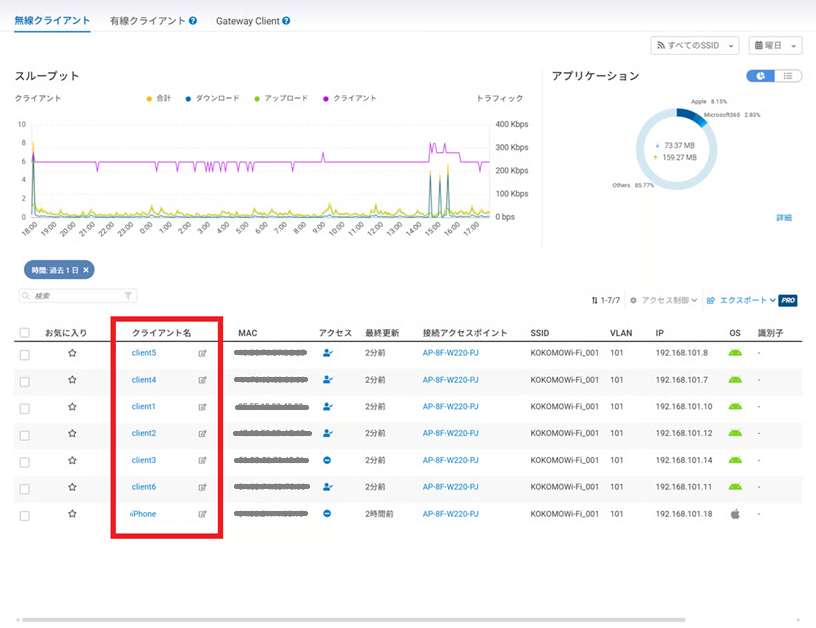Switch to the 有線クライアント tab

(x=147, y=21)
